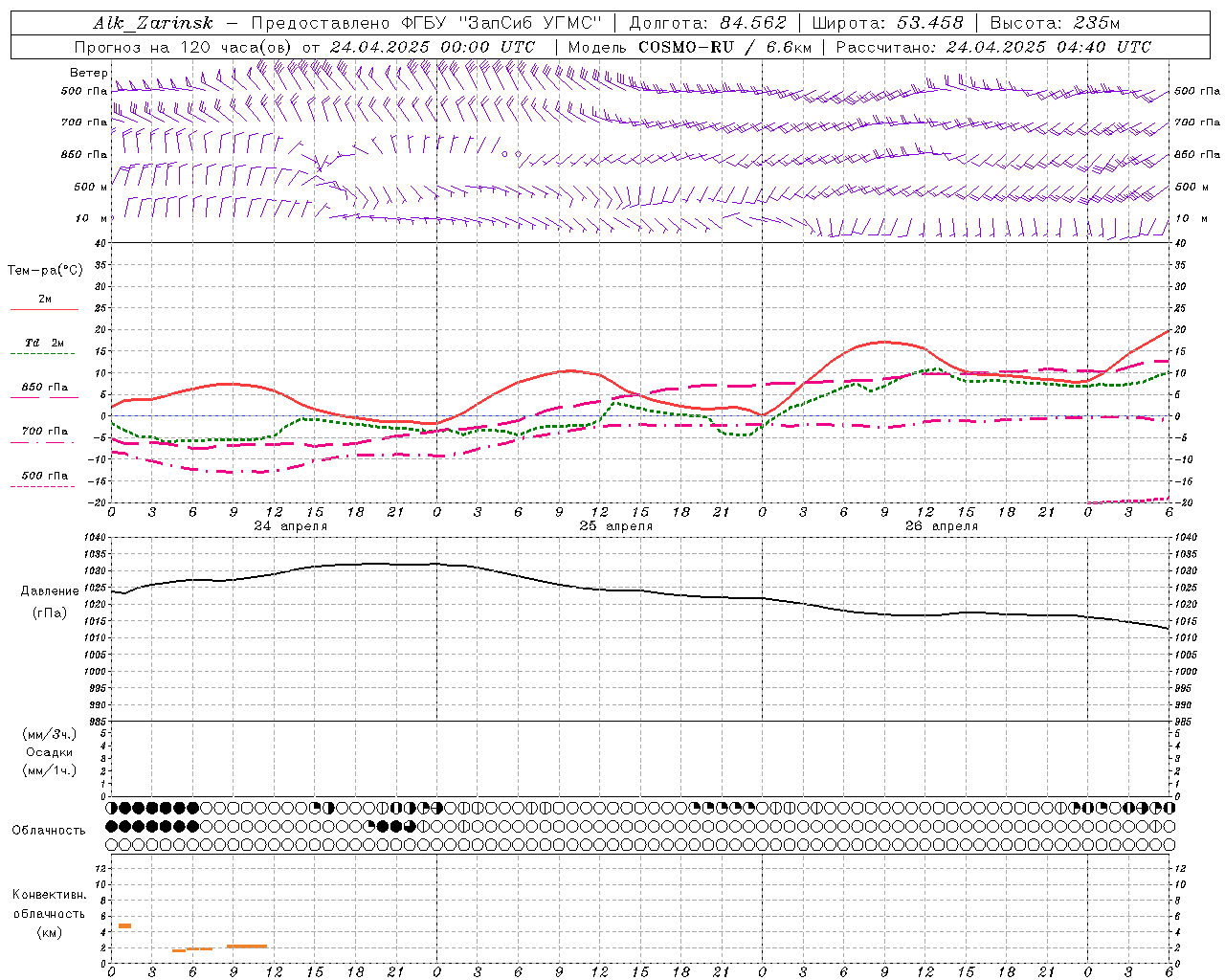Click the '500 гПа' temperature legend entry

tap(45, 476)
